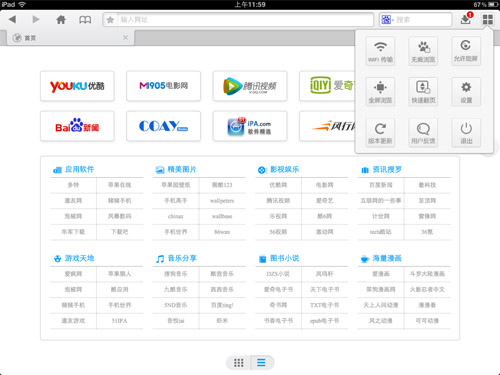Viewport: 500px width, 375px height.
Task: Open the epub电子书 link
Action: click(324, 321)
